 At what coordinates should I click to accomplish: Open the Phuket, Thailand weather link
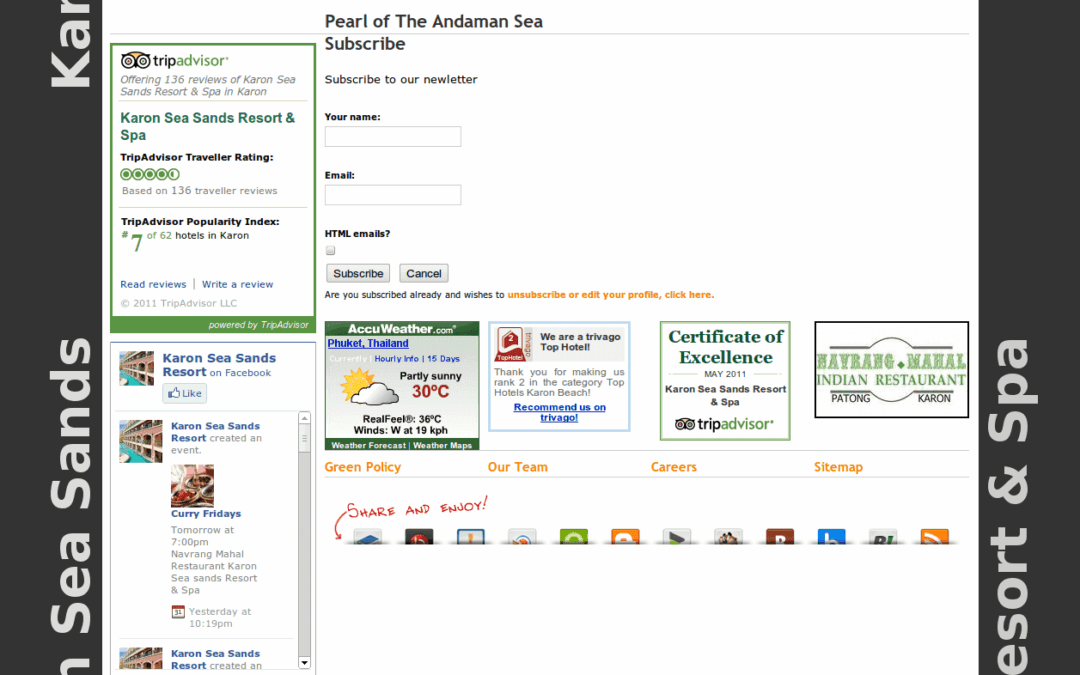click(x=368, y=343)
